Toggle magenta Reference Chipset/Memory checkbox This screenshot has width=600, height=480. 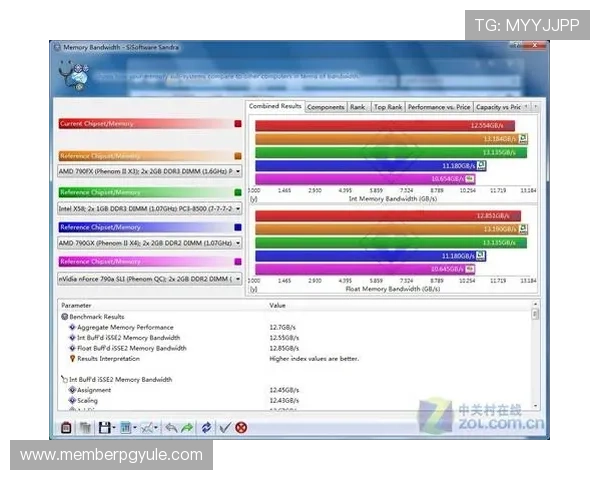(238, 261)
